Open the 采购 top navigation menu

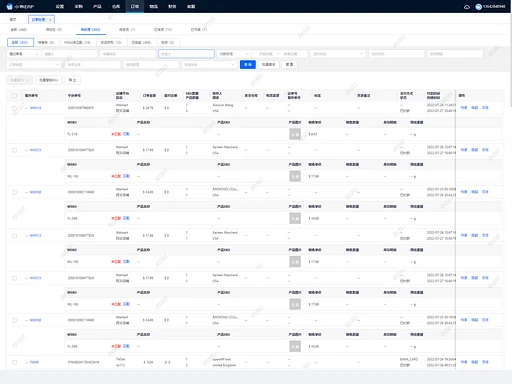pos(78,6)
